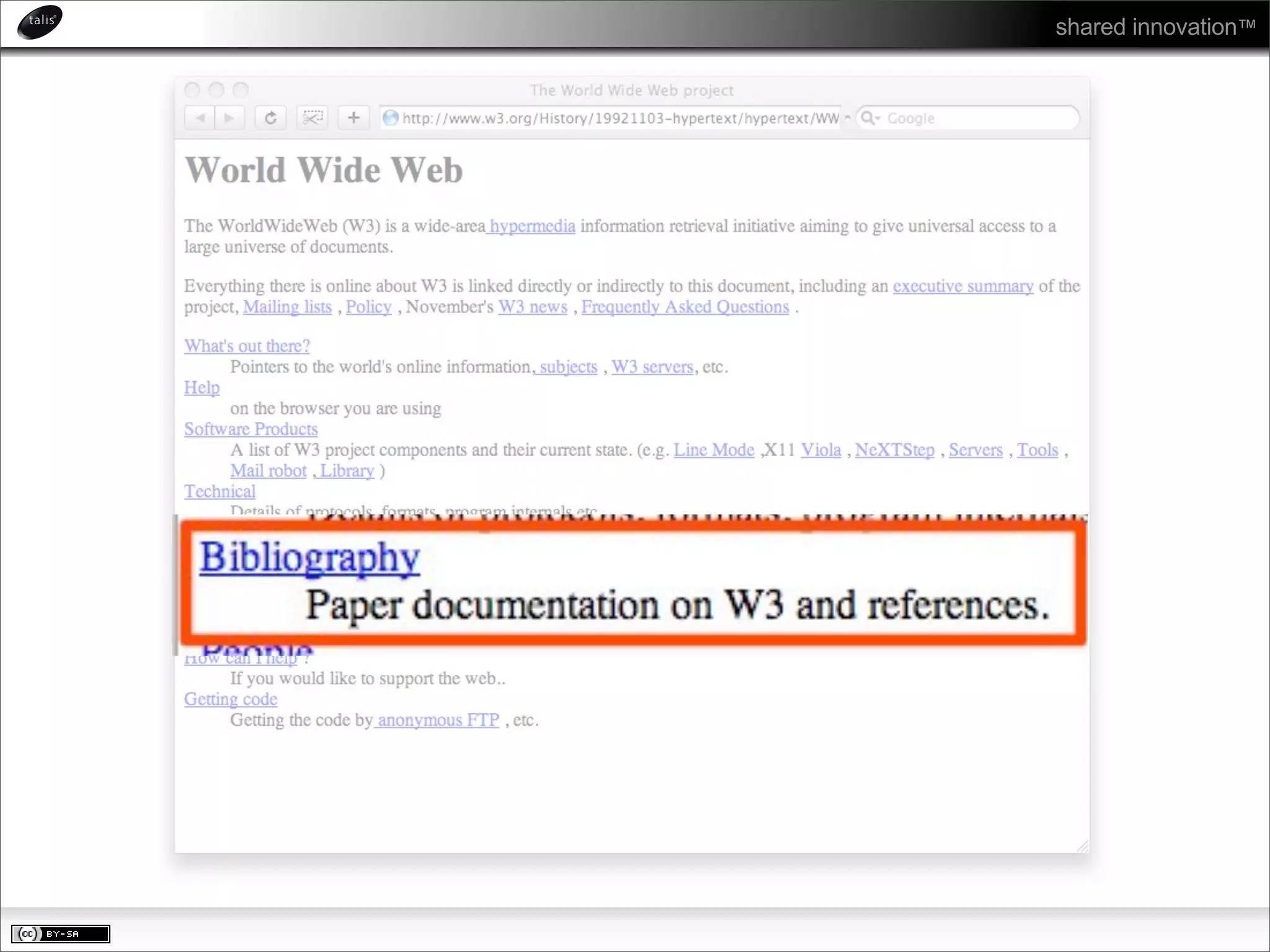Image resolution: width=1270 pixels, height=952 pixels.
Task: Click the browser forward arrow button
Action: 229,118
